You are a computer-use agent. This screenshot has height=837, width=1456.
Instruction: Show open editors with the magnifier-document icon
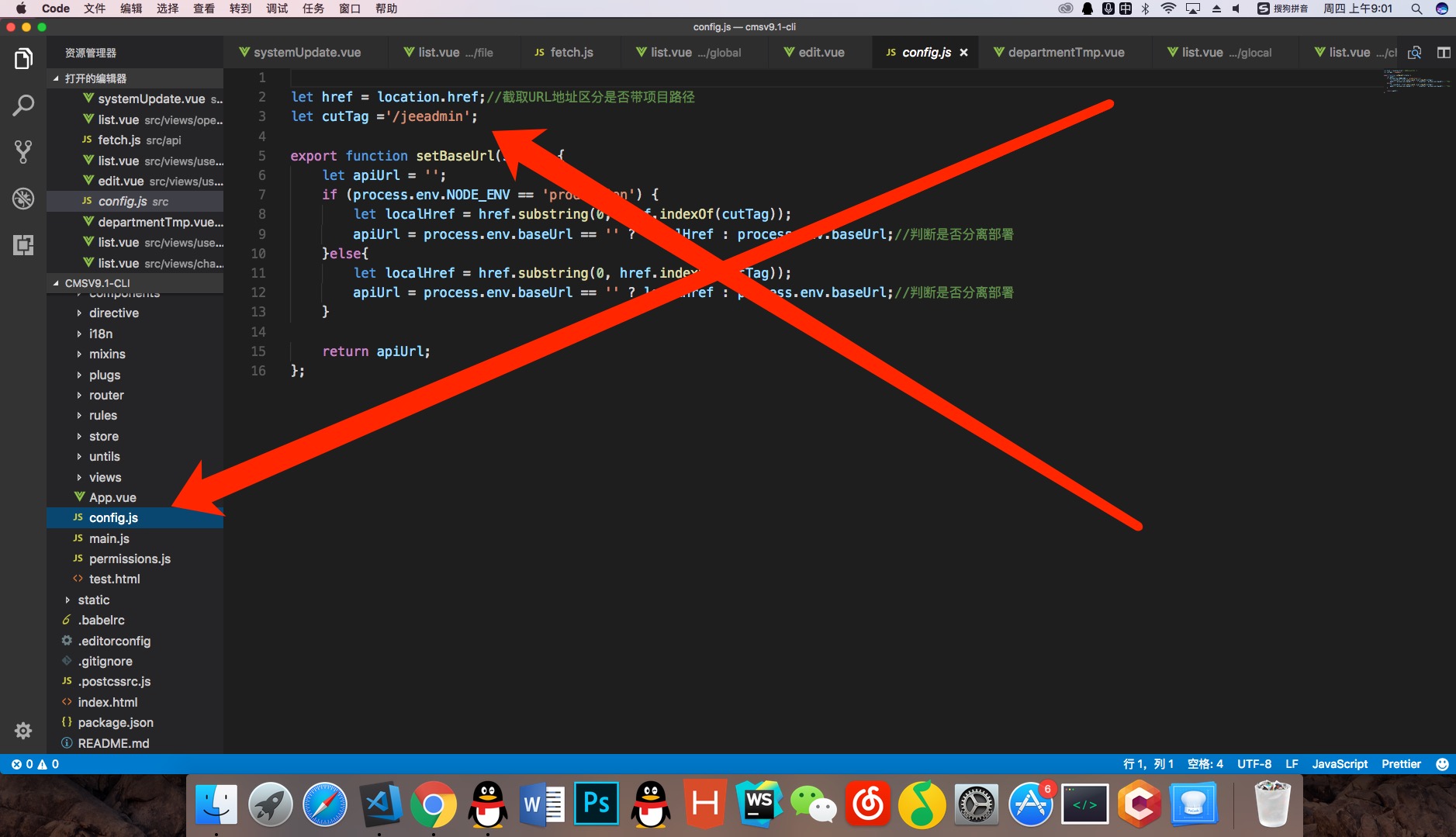pos(1415,53)
